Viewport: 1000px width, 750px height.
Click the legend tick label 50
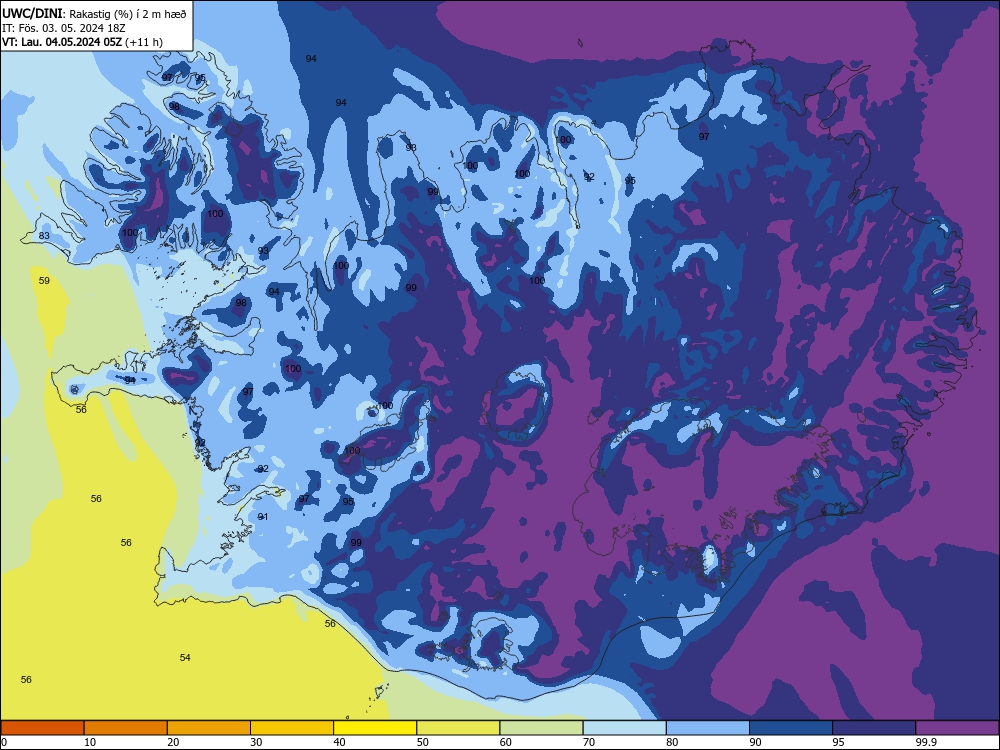[423, 742]
